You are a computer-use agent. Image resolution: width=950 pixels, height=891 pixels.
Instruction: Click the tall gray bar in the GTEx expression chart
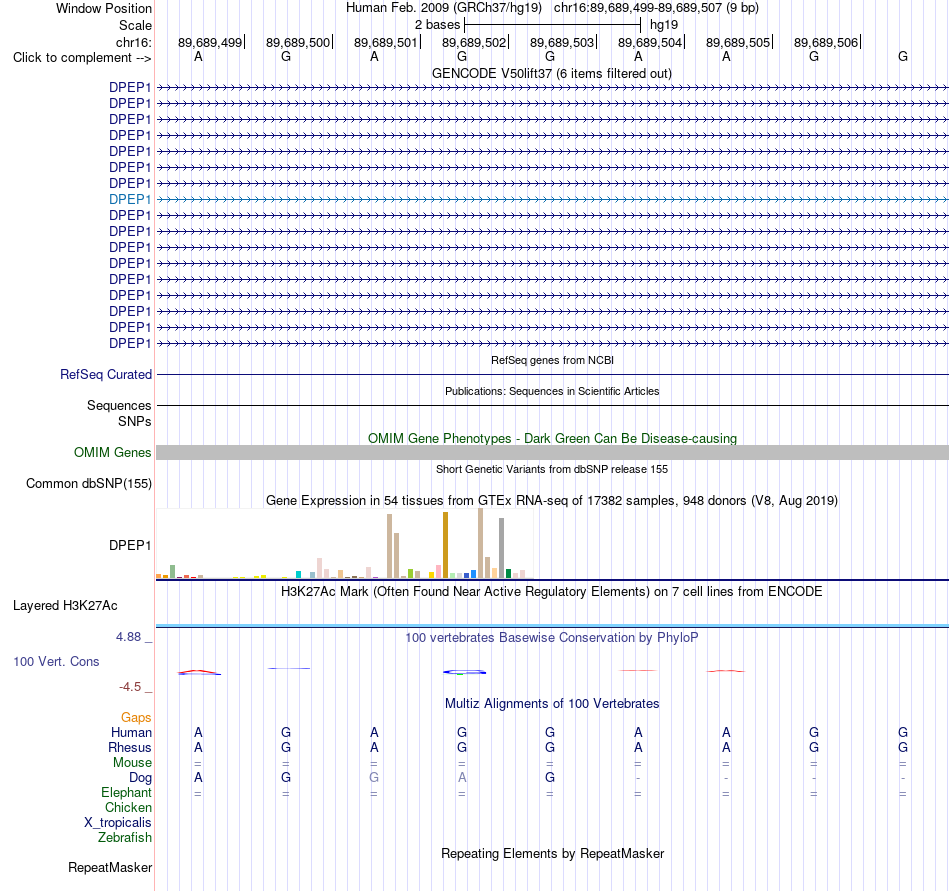tap(502, 548)
